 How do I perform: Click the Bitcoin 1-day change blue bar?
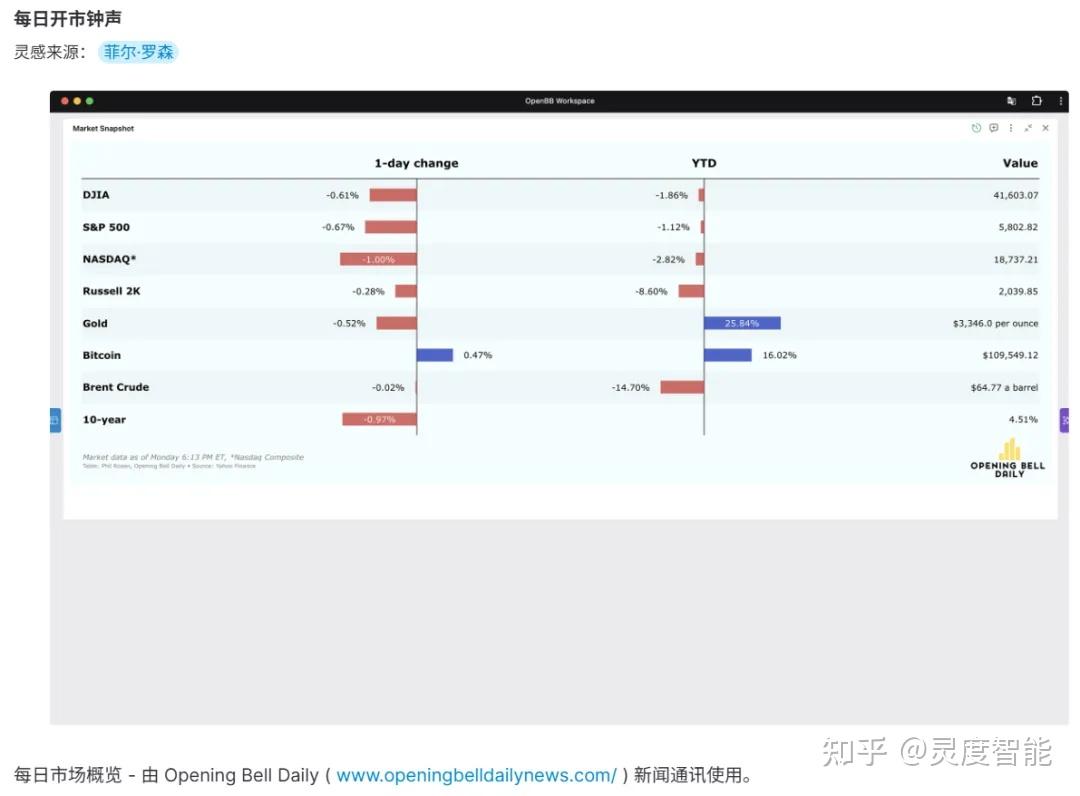tap(435, 355)
